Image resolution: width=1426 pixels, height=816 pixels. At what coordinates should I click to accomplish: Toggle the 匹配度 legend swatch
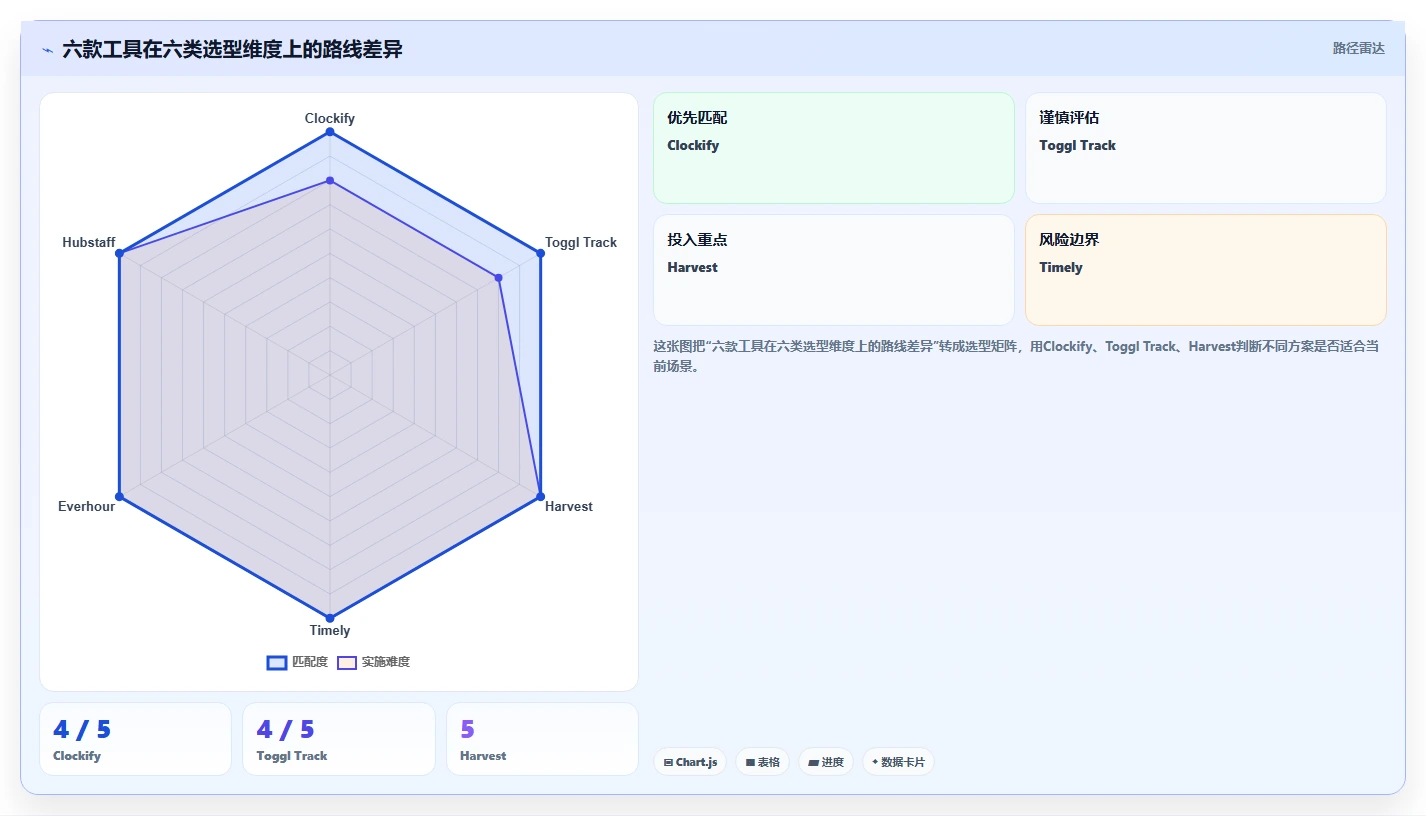(277, 662)
